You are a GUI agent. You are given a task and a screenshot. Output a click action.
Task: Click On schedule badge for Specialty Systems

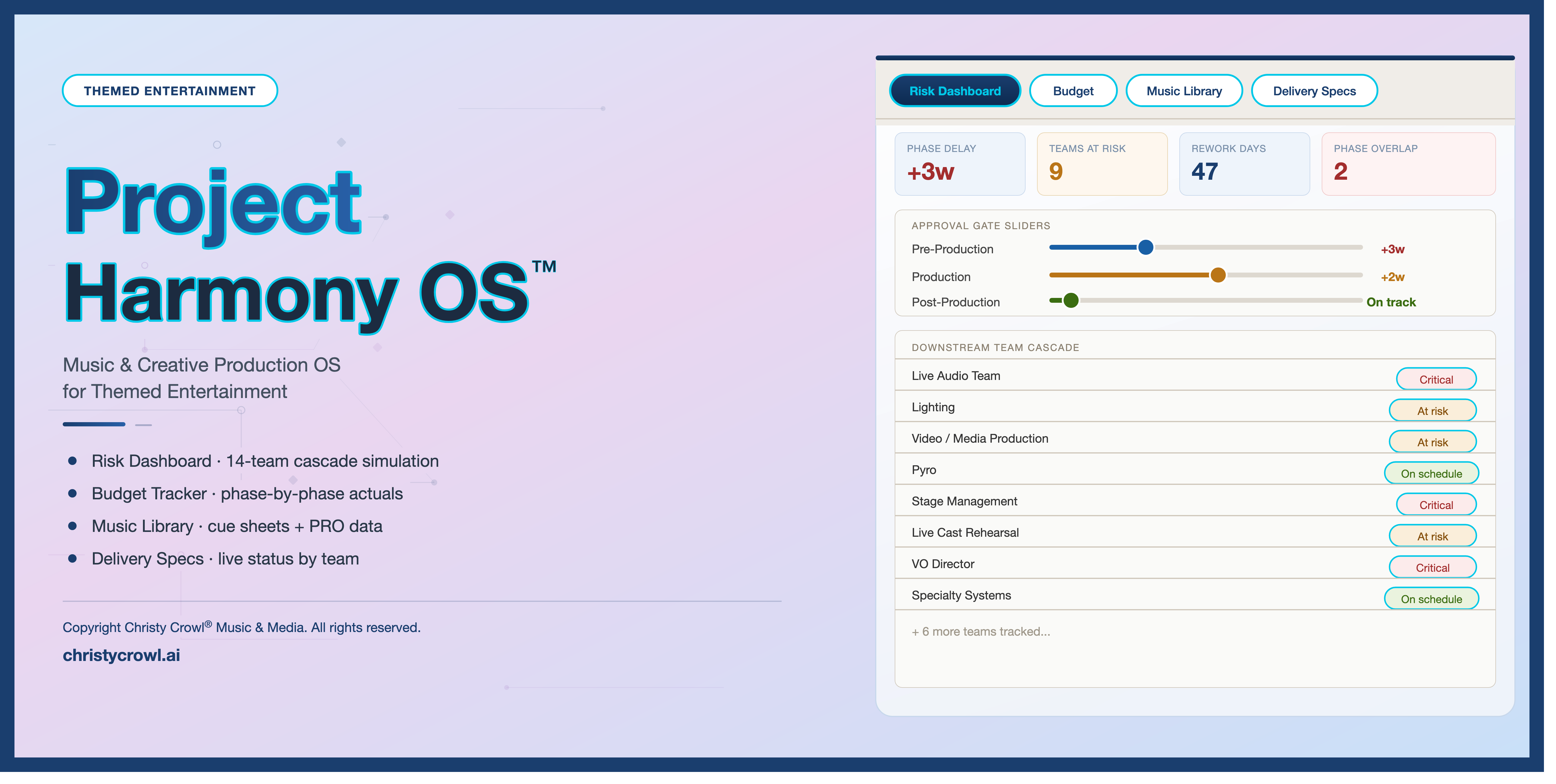1431,599
